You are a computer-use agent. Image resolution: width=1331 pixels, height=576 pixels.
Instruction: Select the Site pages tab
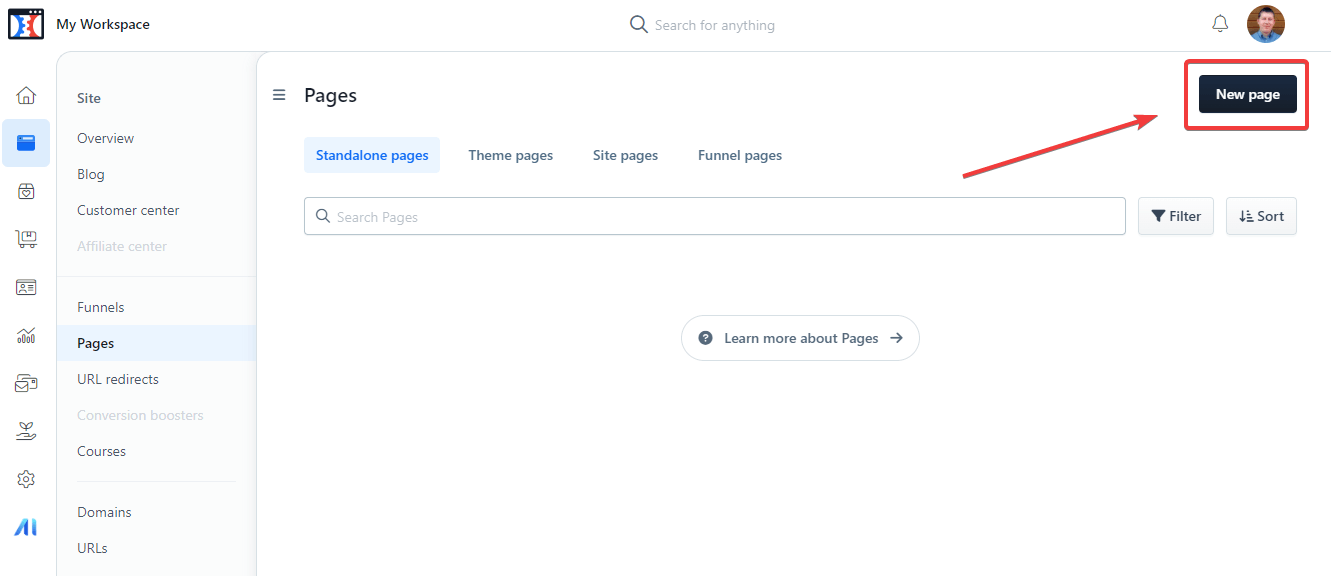(x=625, y=155)
